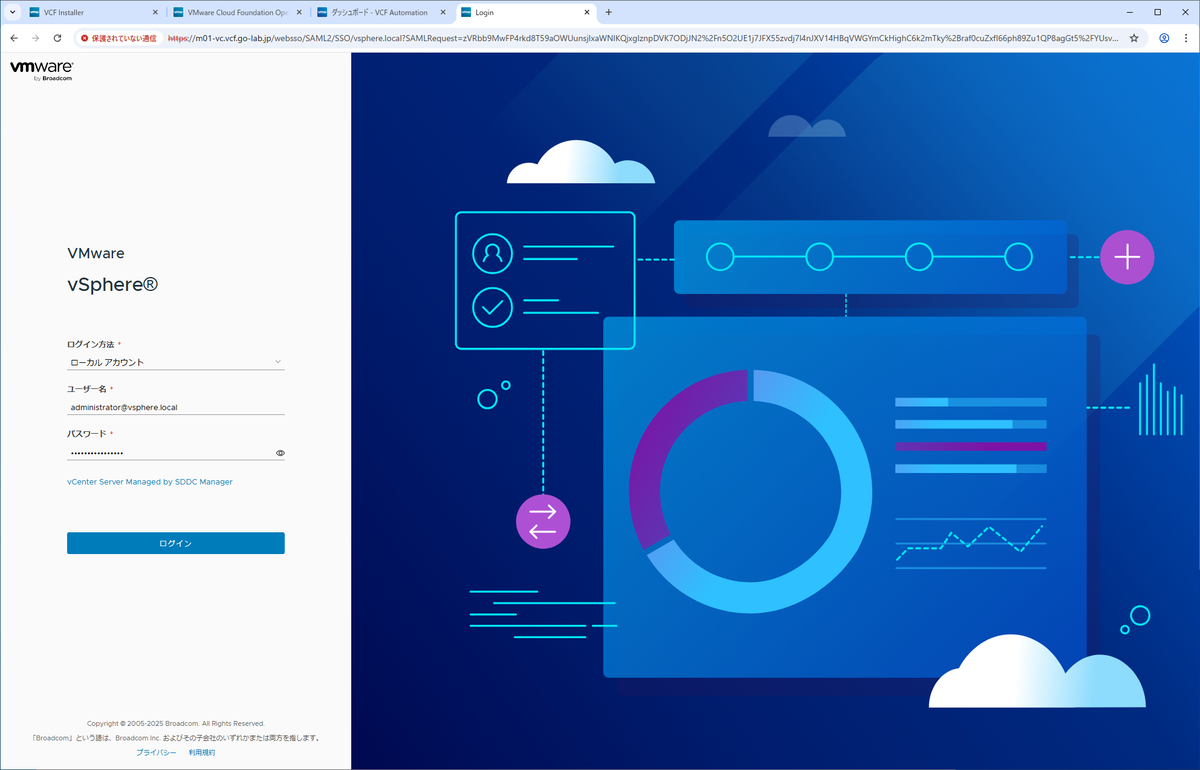Close the VCF Automation tab

[x=441, y=12]
